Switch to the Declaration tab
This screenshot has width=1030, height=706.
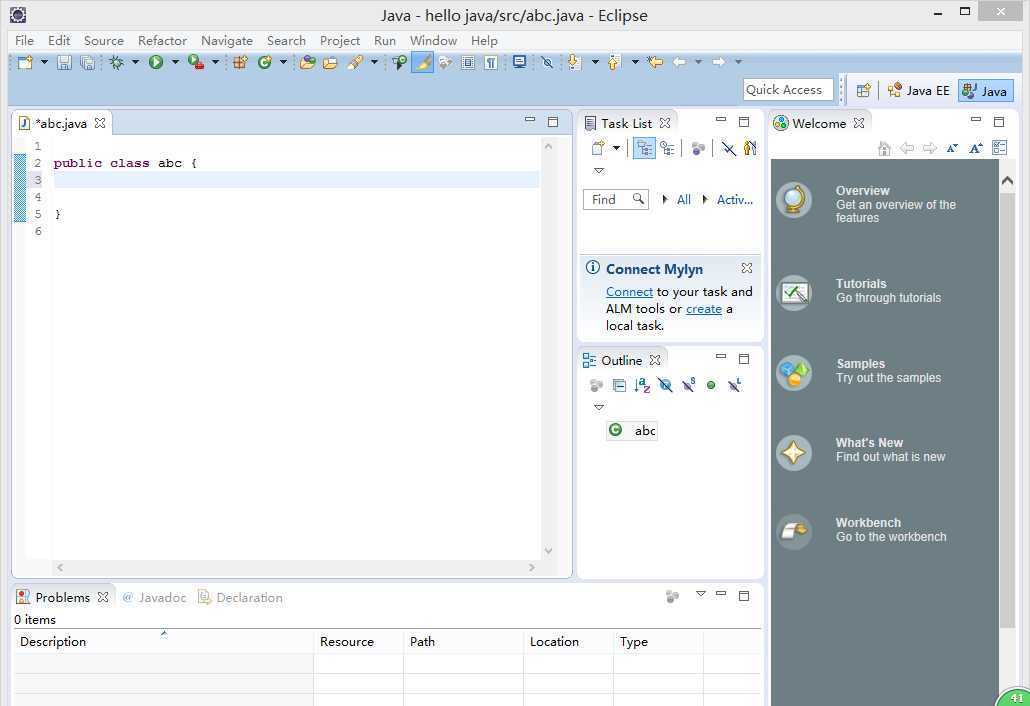coord(241,598)
